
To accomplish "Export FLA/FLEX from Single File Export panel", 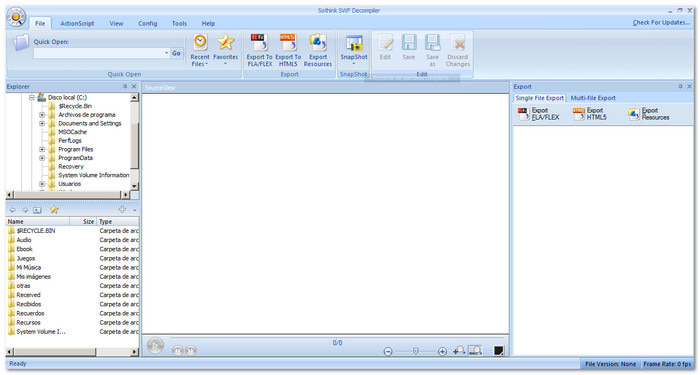I will tap(538, 114).
